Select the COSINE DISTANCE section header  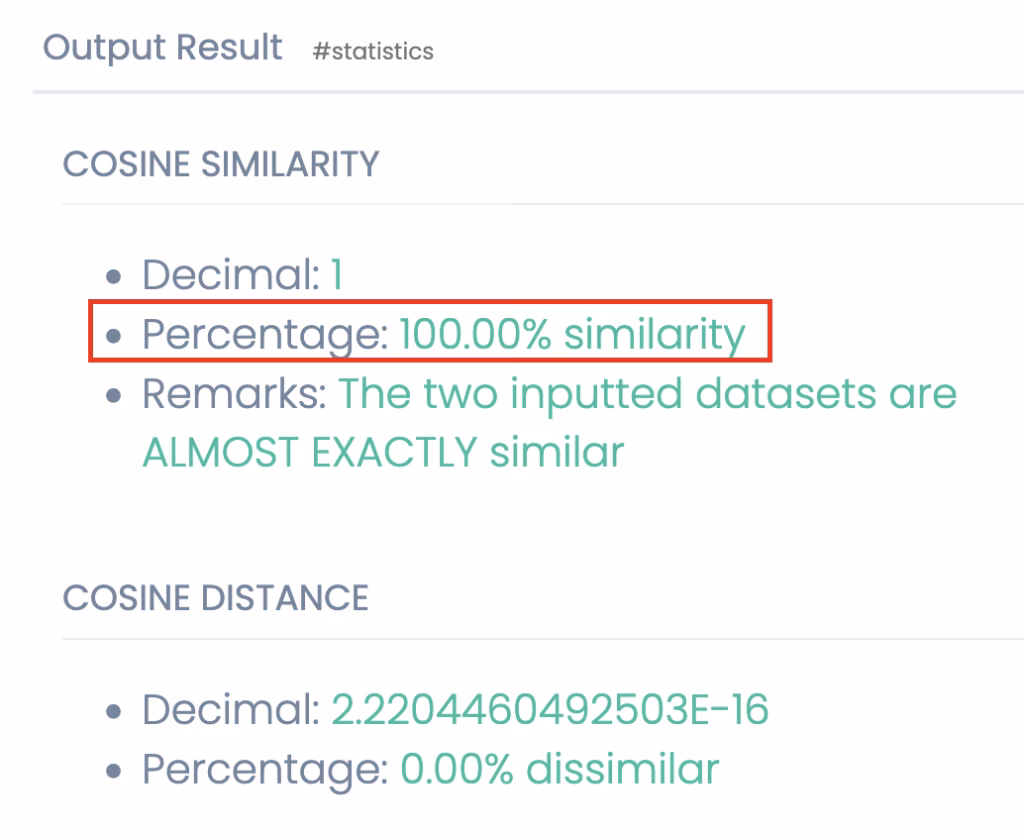click(215, 598)
